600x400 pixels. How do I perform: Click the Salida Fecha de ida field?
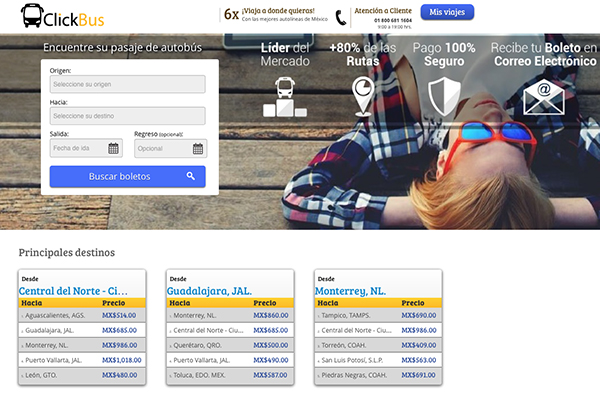pyautogui.click(x=86, y=148)
